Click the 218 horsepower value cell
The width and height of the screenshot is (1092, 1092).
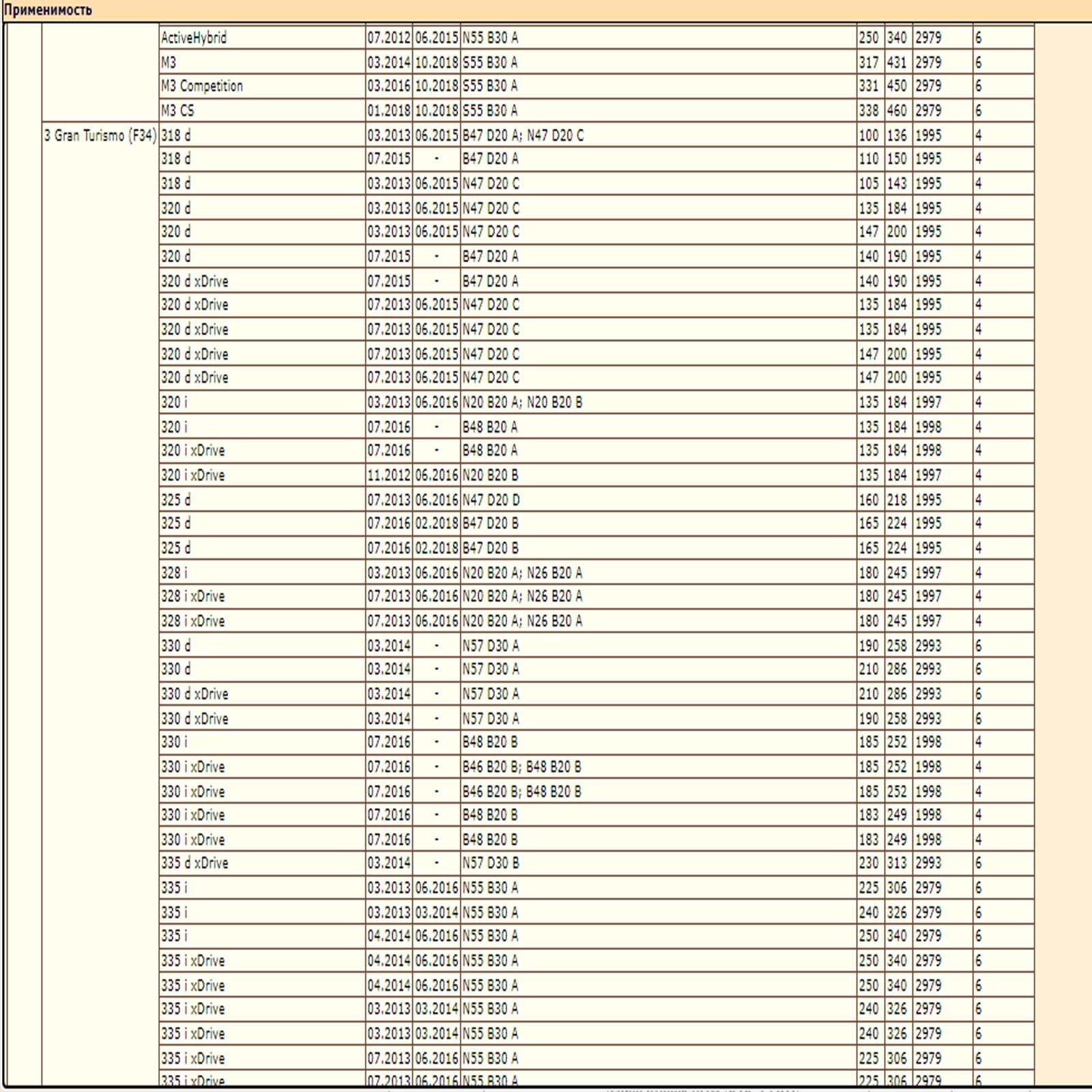[897, 500]
